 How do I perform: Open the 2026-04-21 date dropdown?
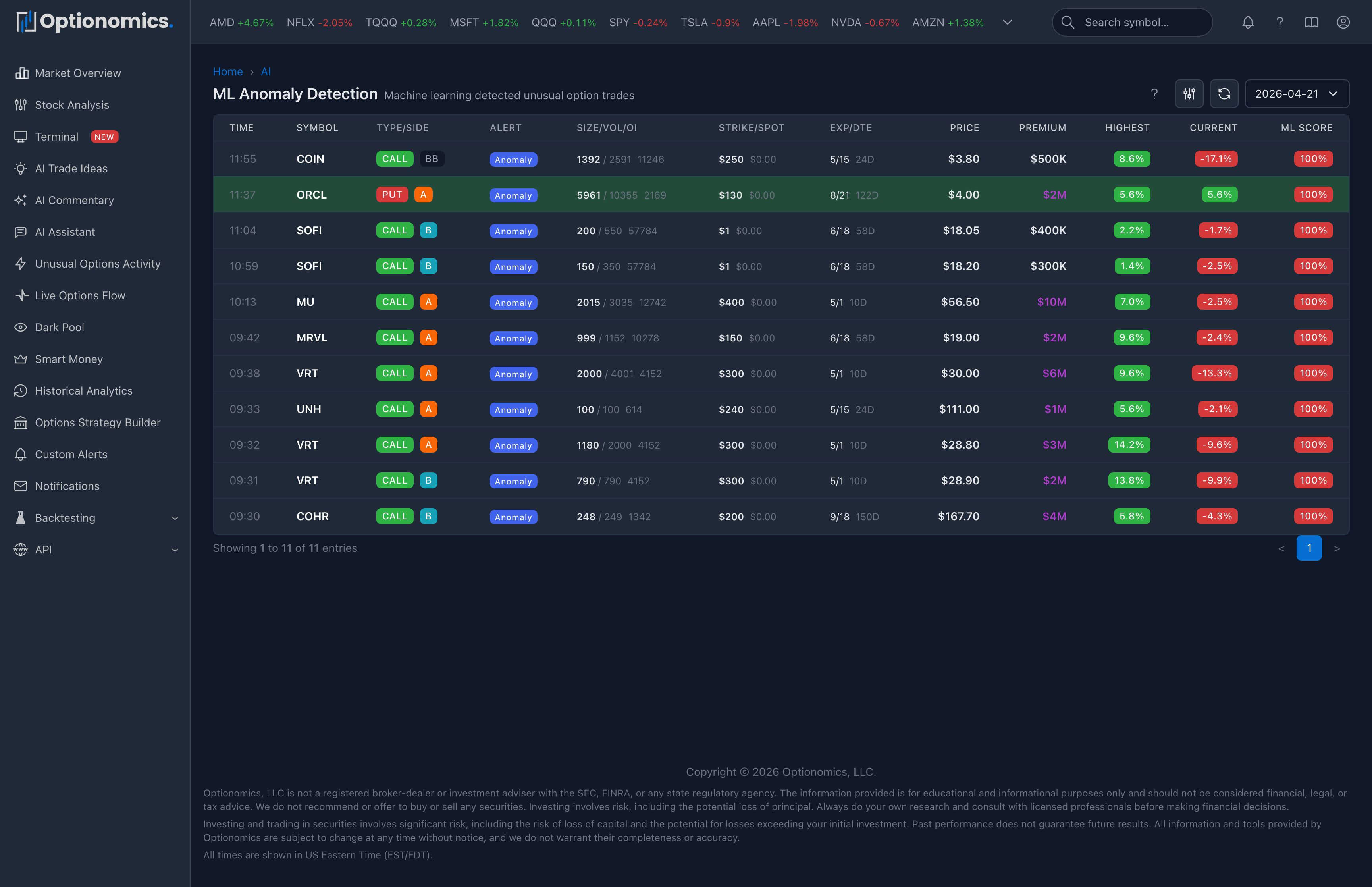1296,94
